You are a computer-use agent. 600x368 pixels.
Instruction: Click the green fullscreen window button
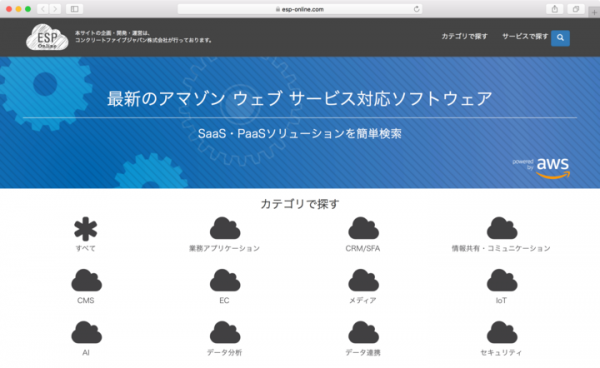tap(28, 9)
